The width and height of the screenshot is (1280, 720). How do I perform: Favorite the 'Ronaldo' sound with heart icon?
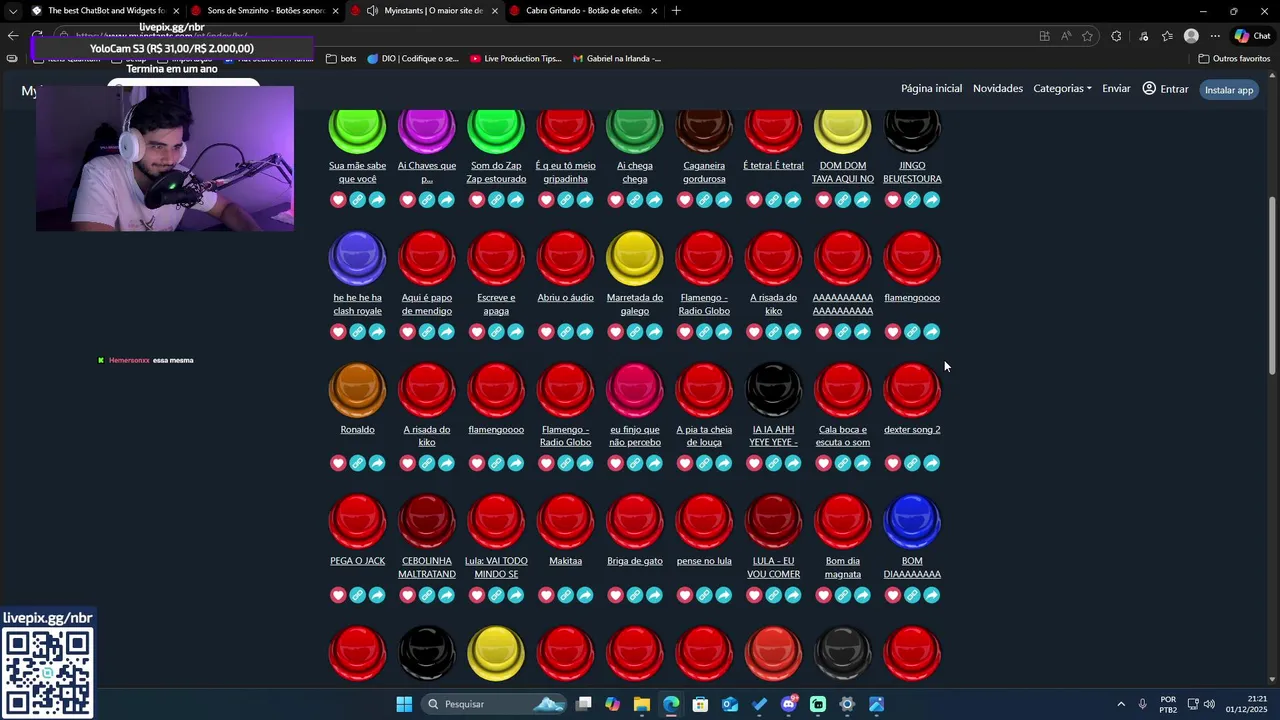[338, 463]
